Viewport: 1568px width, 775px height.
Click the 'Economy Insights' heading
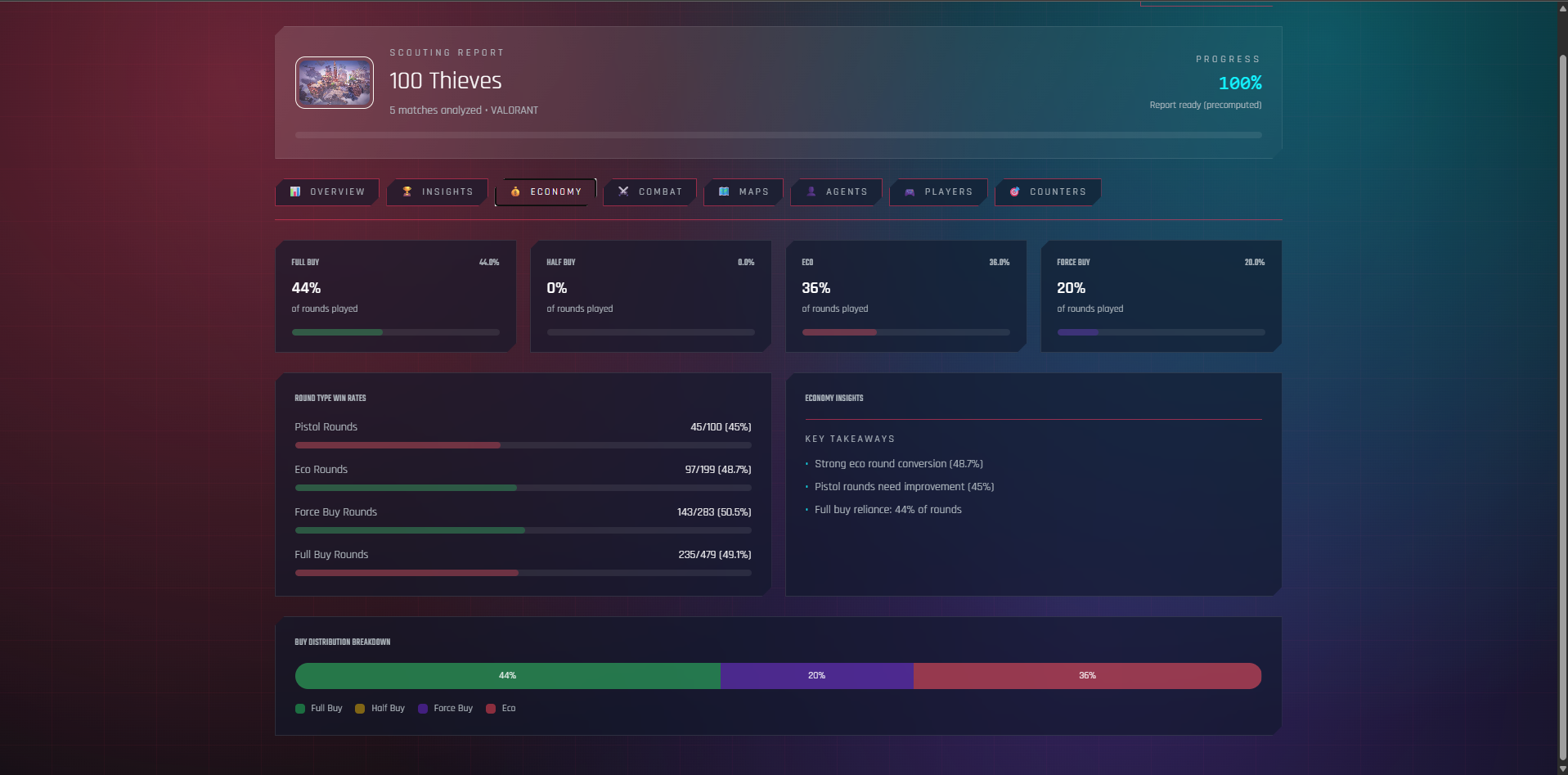pos(834,399)
